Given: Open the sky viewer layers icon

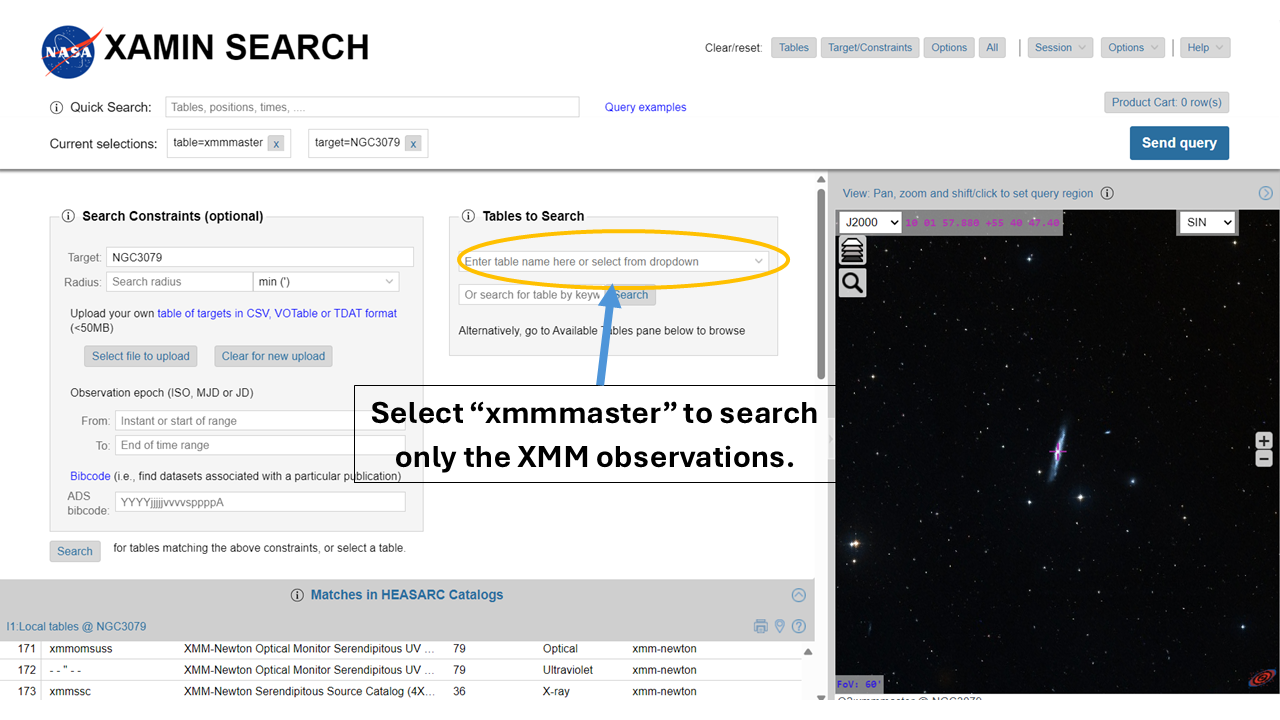Looking at the screenshot, I should (852, 251).
